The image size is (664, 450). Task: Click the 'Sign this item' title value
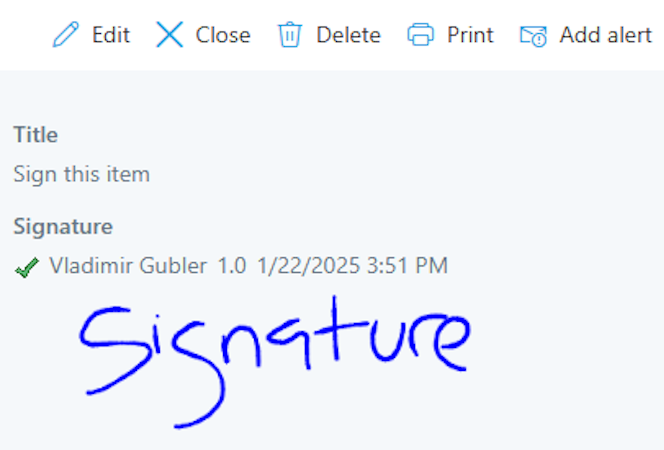(82, 174)
